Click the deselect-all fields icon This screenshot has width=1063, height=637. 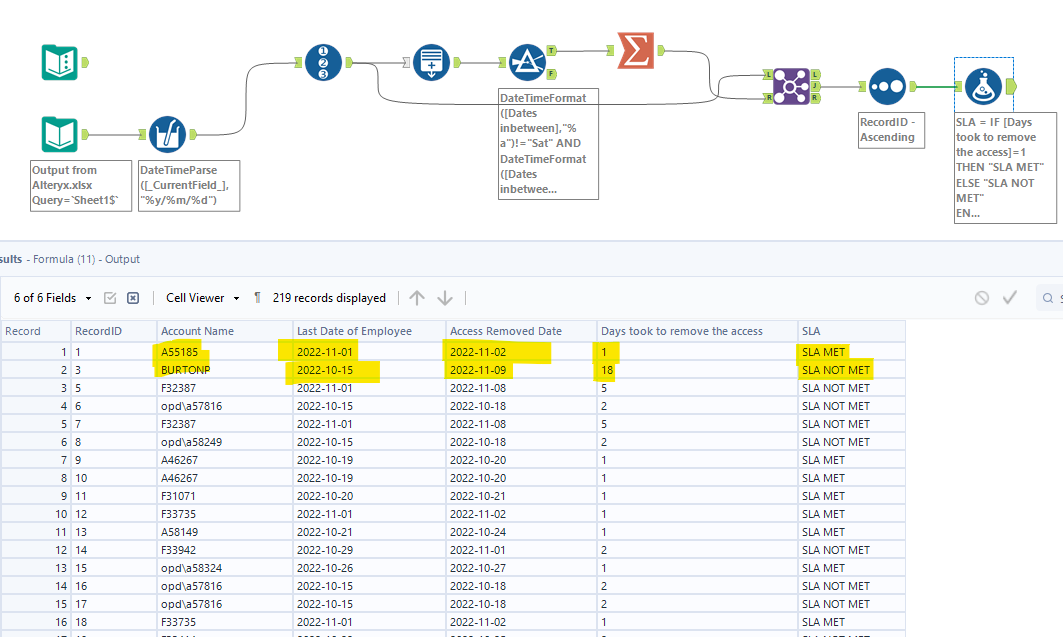[133, 297]
